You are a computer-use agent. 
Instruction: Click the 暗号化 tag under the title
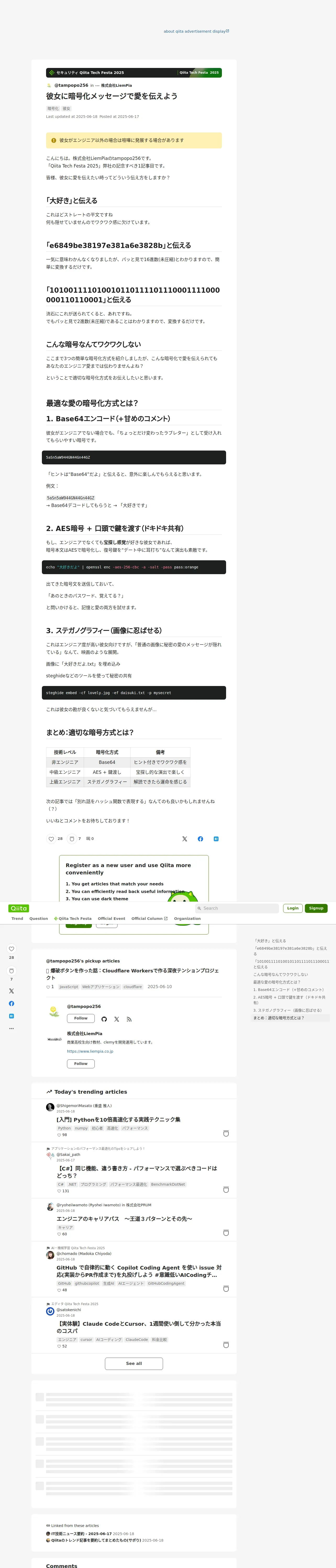53,108
